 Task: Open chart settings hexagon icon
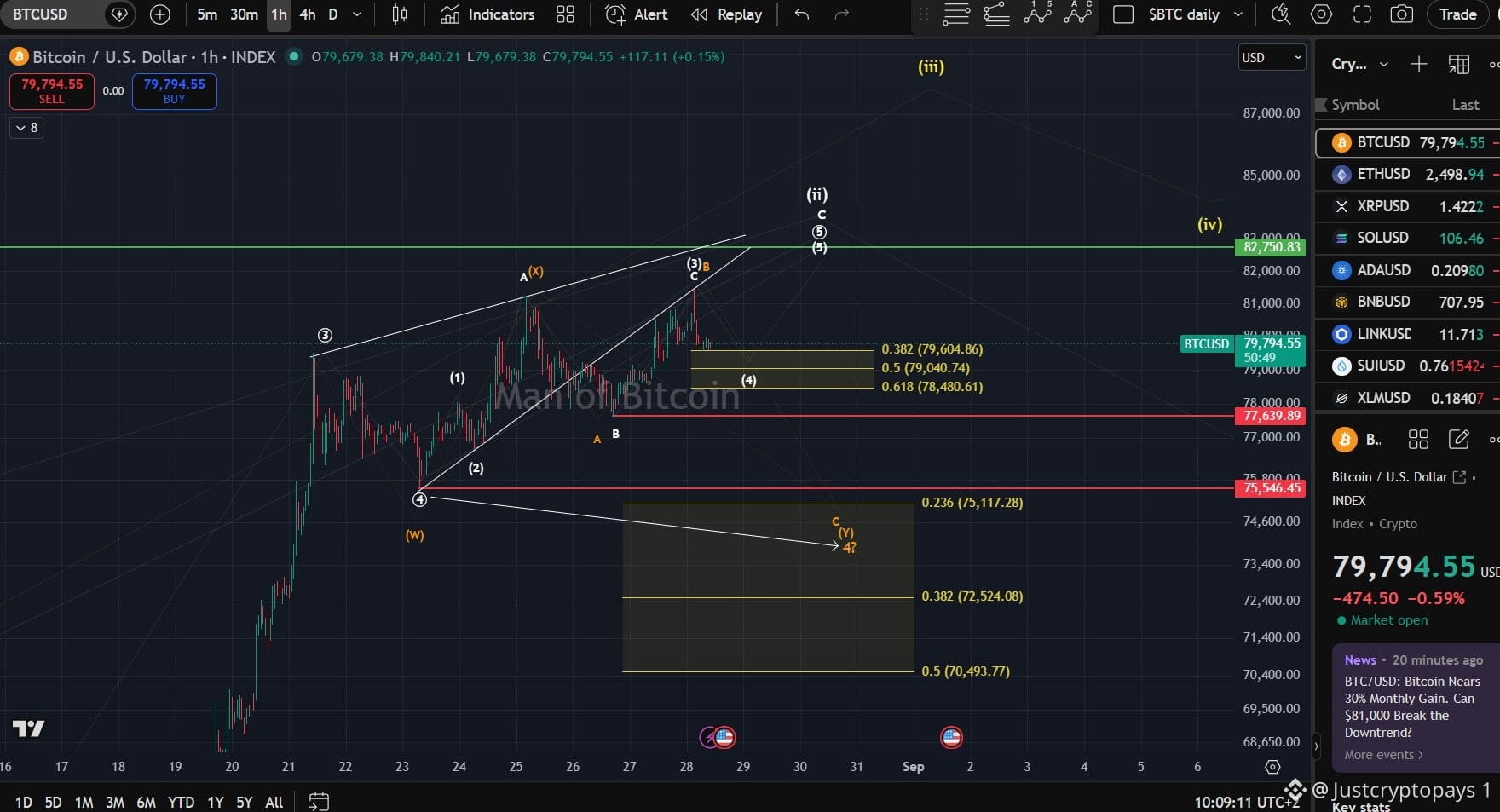[x=1321, y=14]
